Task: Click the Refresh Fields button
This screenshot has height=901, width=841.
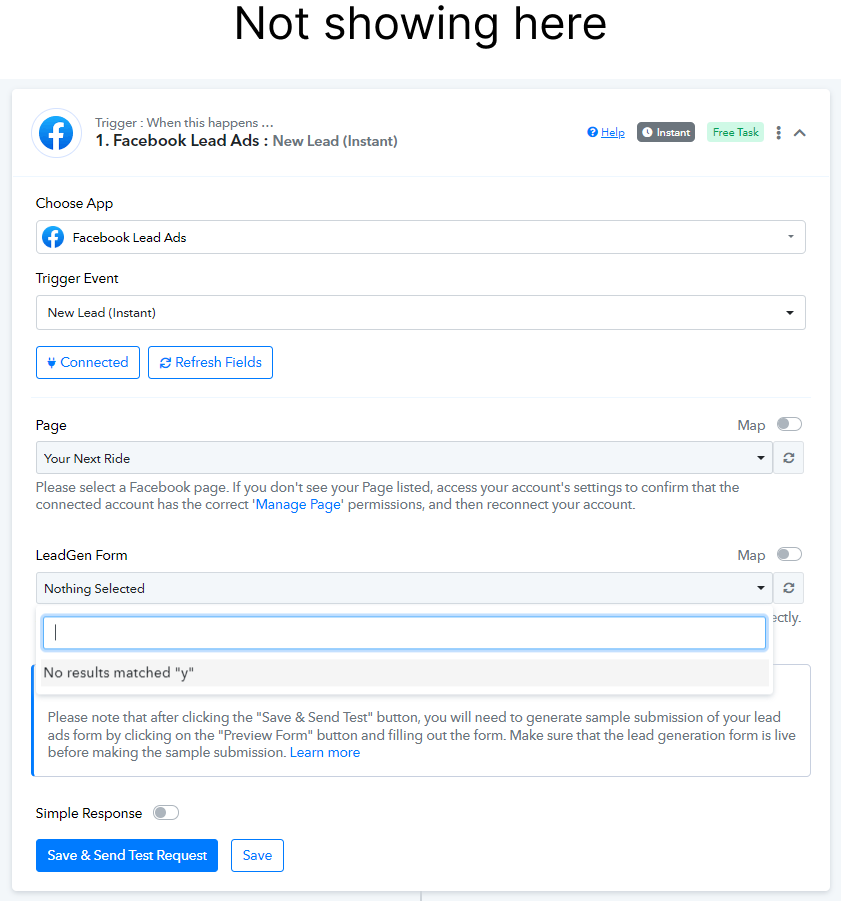Action: tap(210, 363)
